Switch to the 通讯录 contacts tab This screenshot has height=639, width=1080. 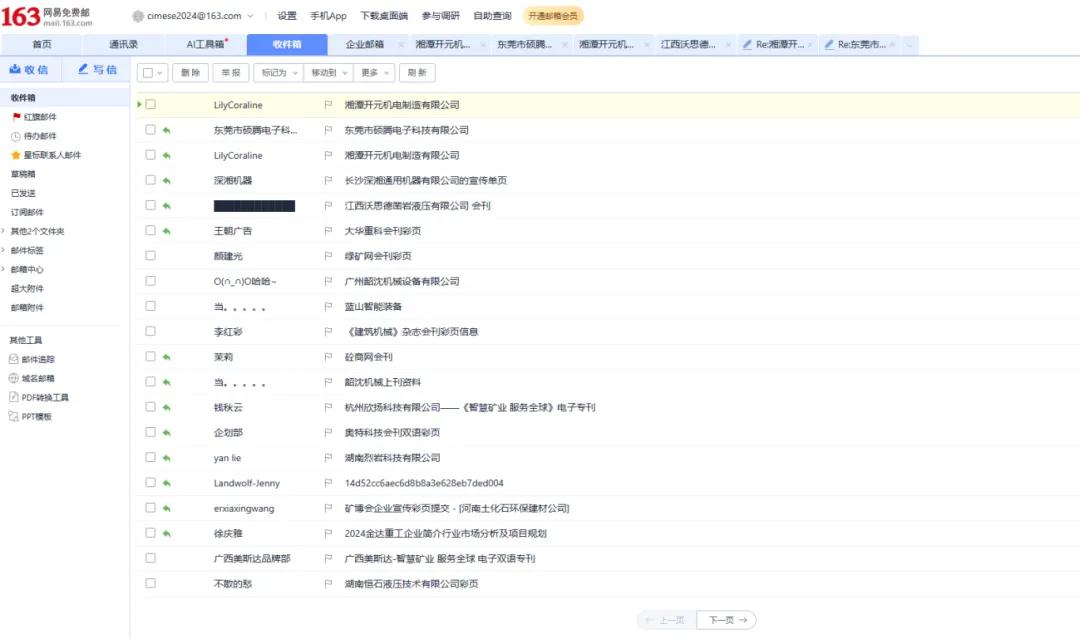(125, 44)
